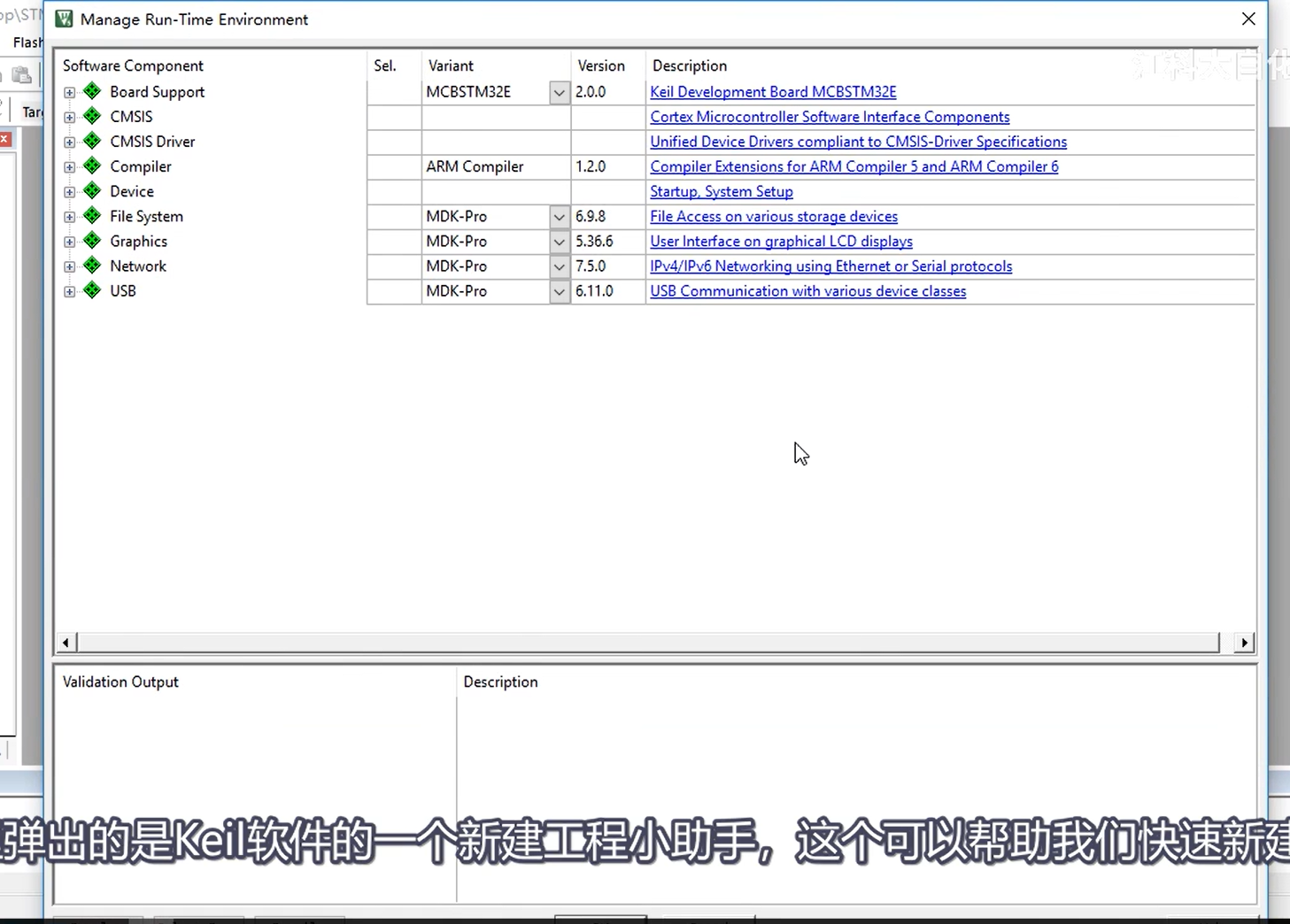Click the Keil icon in dialog title bar
Screen dimensions: 1290x924
tap(64, 19)
